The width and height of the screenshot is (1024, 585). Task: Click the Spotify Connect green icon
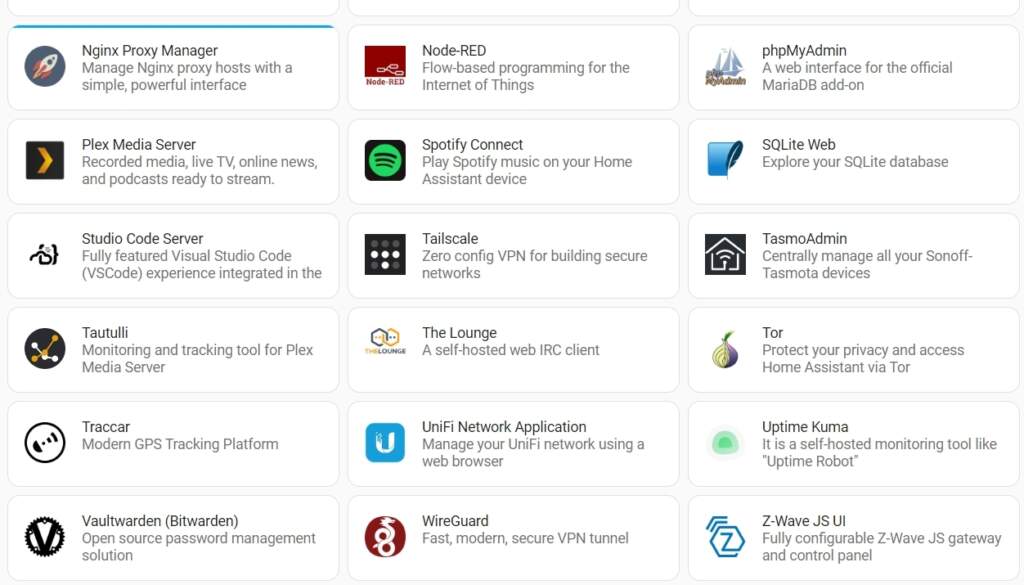[x=385, y=161]
